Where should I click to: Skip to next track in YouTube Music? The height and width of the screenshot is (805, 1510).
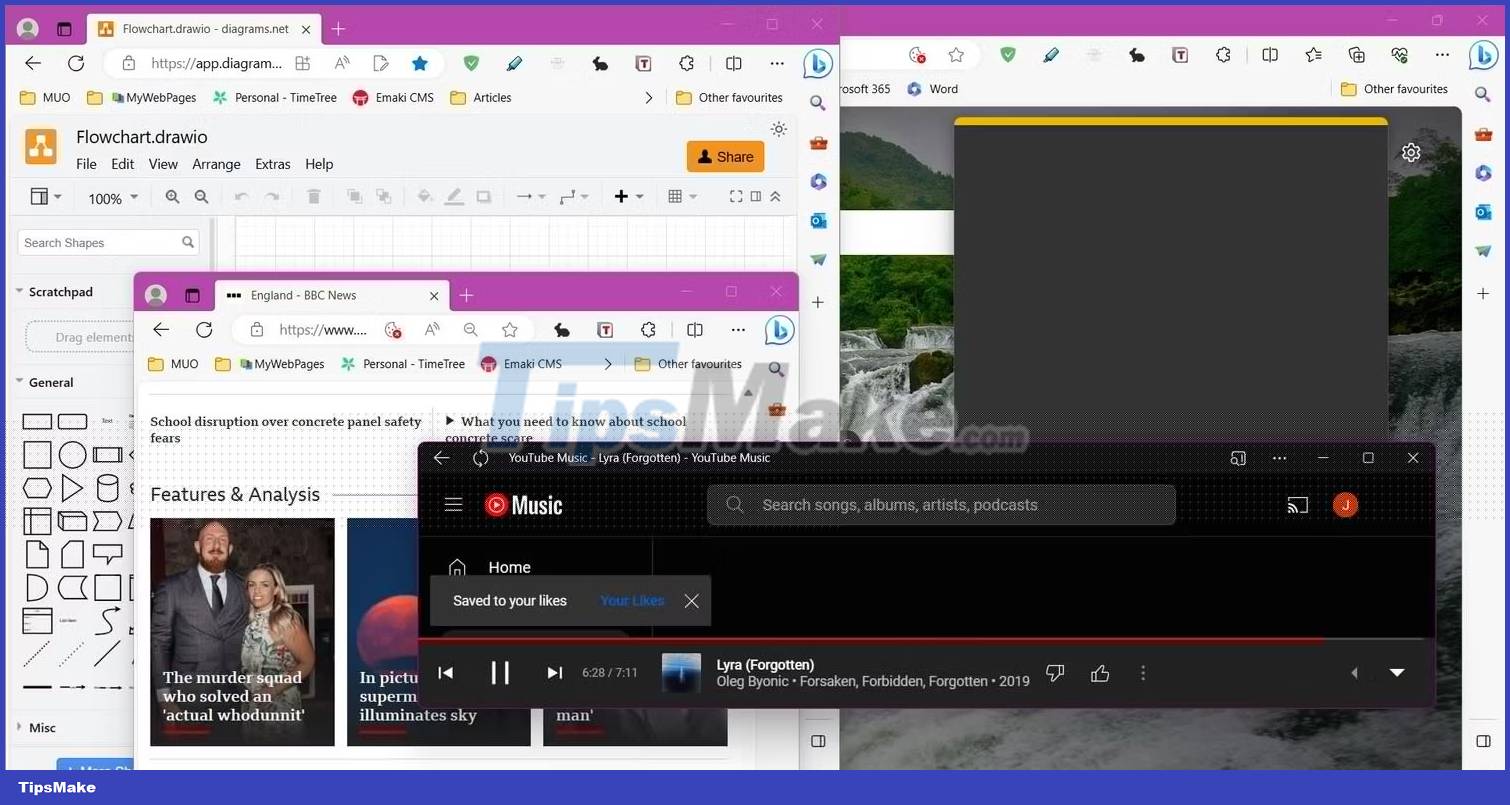tap(554, 673)
